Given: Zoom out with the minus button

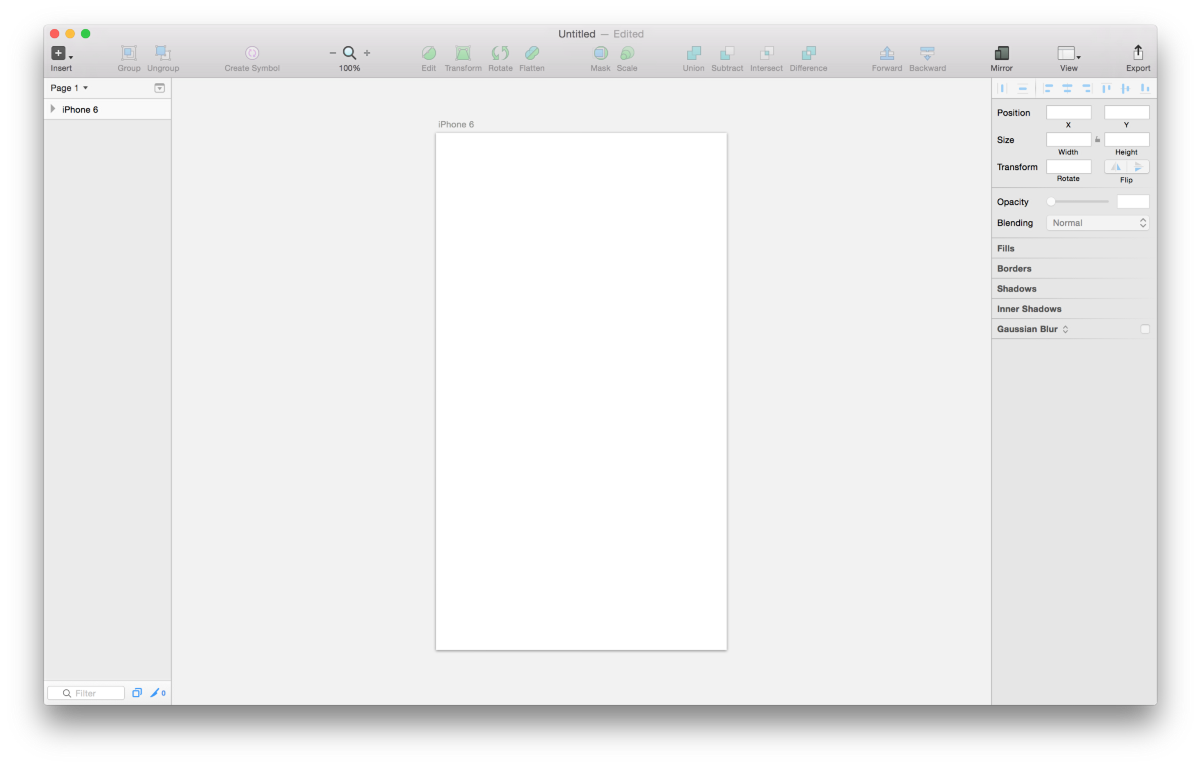Looking at the screenshot, I should click(333, 53).
